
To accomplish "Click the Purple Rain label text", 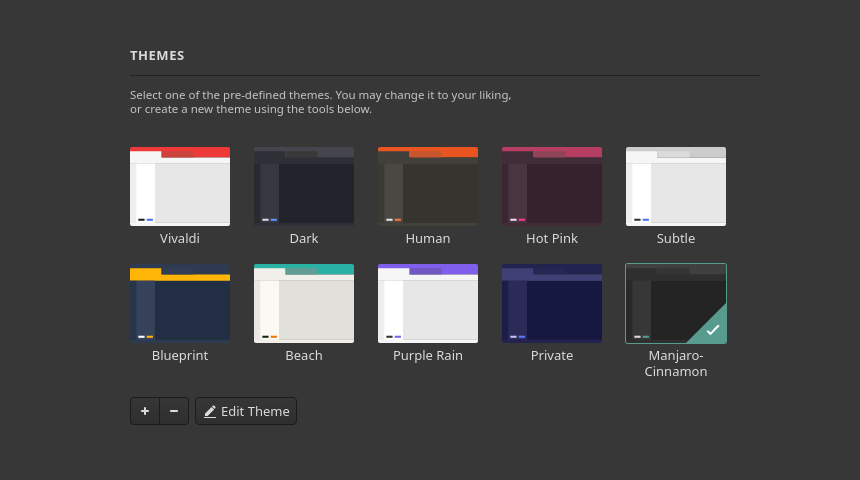I will pos(428,355).
